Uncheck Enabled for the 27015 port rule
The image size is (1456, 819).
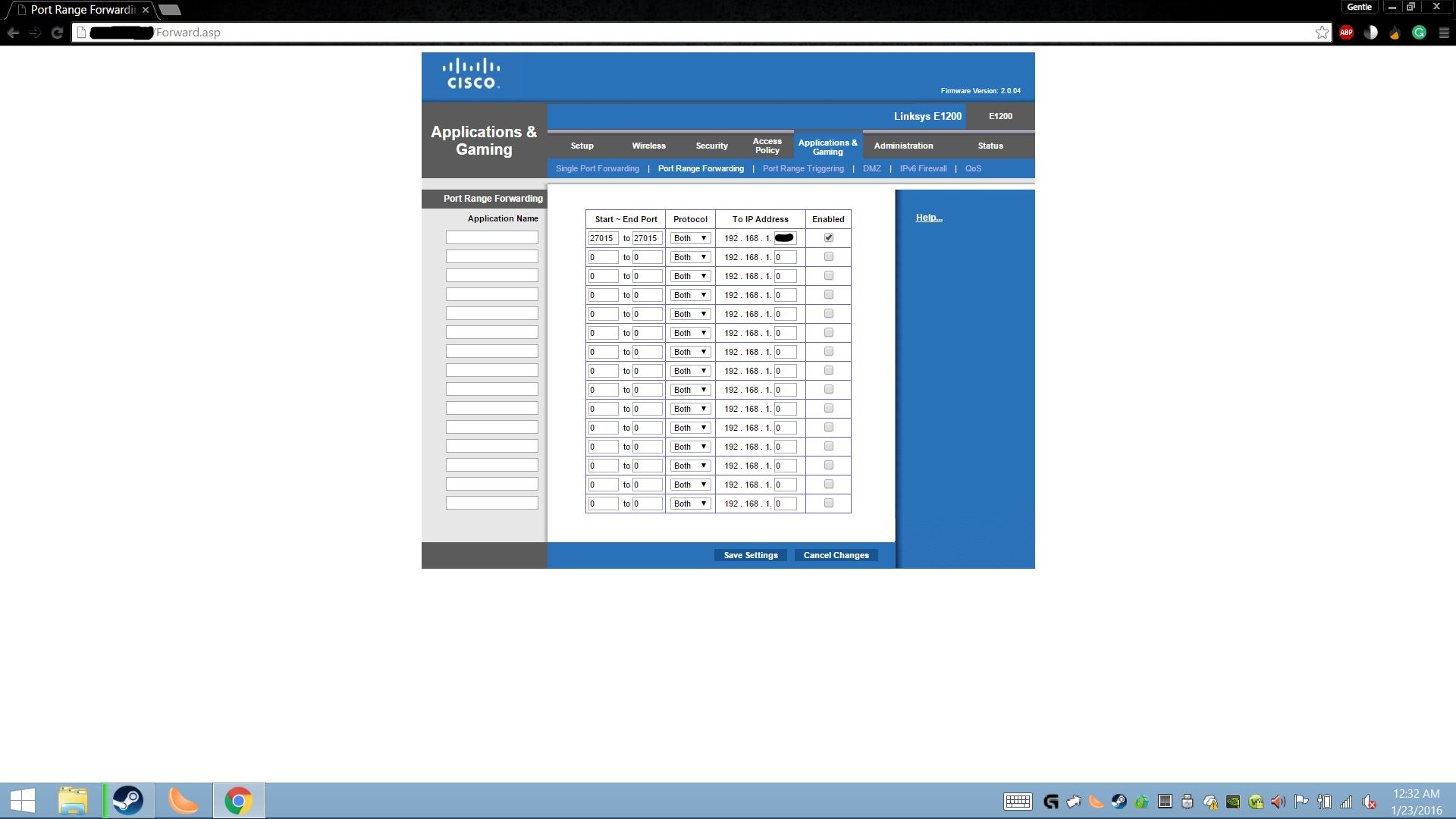pos(828,238)
